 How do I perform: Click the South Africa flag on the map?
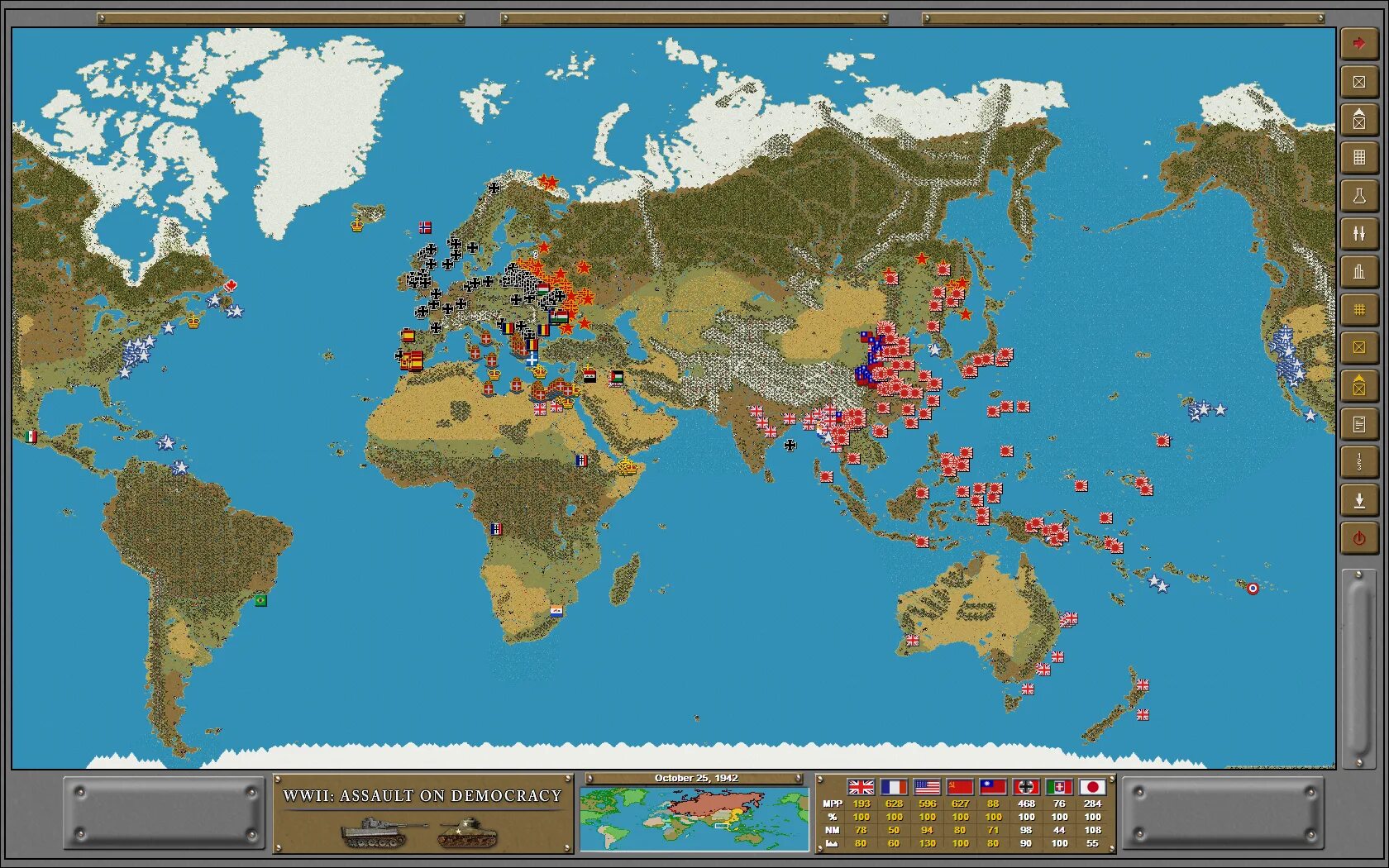(x=557, y=611)
